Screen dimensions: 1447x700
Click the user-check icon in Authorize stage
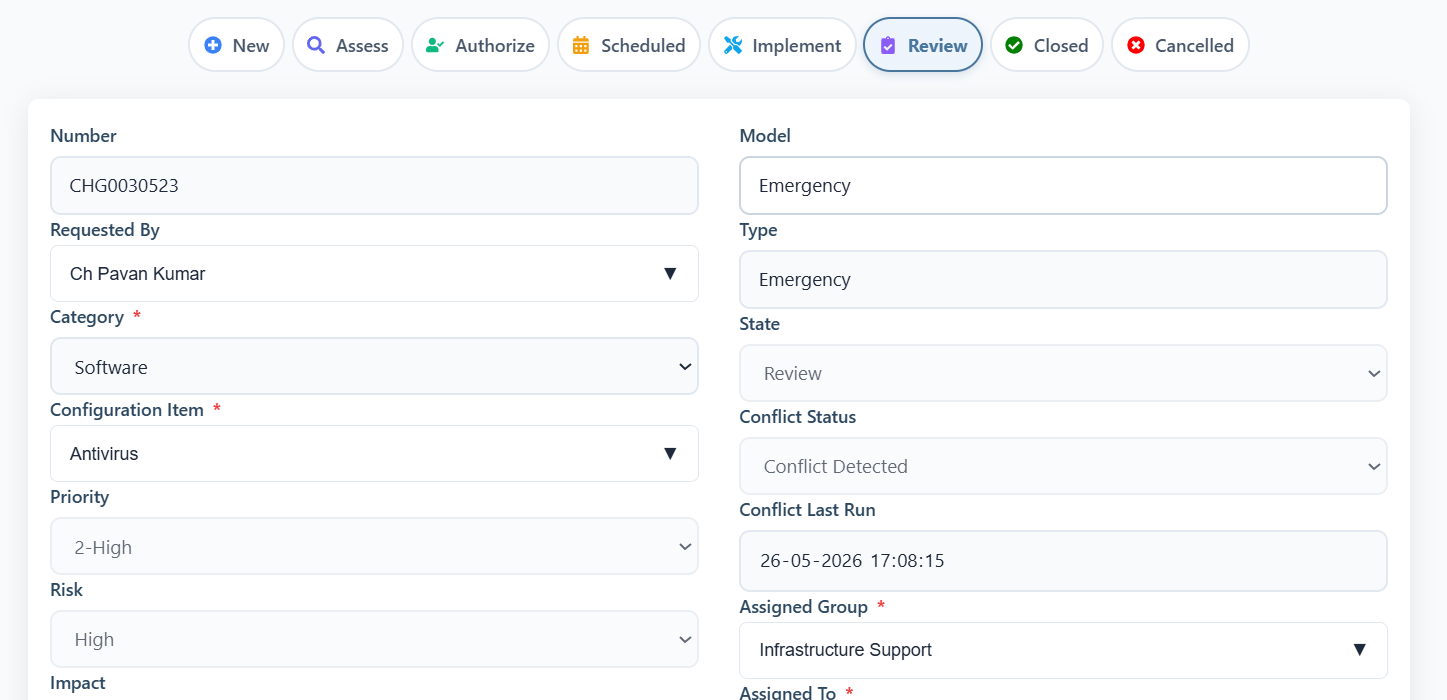pyautogui.click(x=435, y=45)
